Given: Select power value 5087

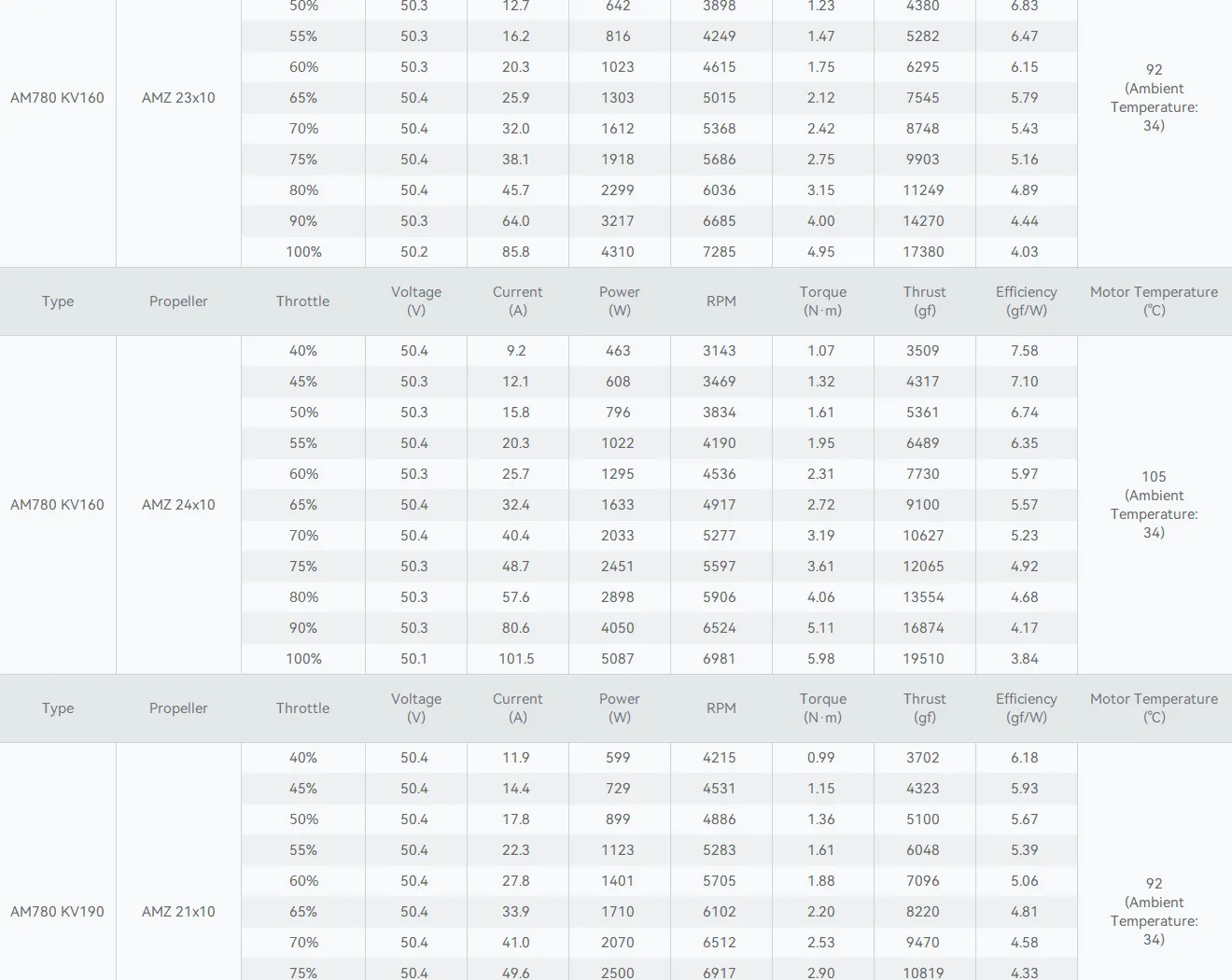Looking at the screenshot, I should tap(618, 658).
